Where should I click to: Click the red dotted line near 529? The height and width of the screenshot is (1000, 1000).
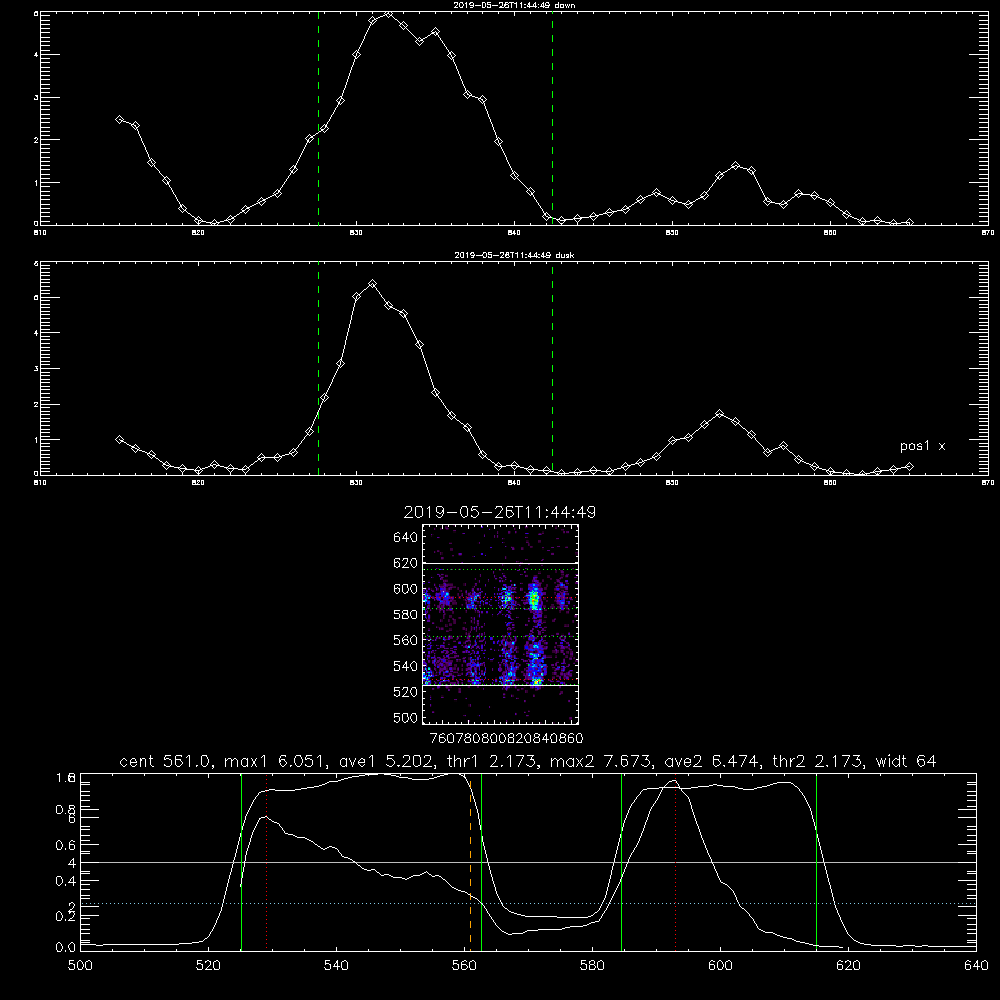(x=267, y=862)
